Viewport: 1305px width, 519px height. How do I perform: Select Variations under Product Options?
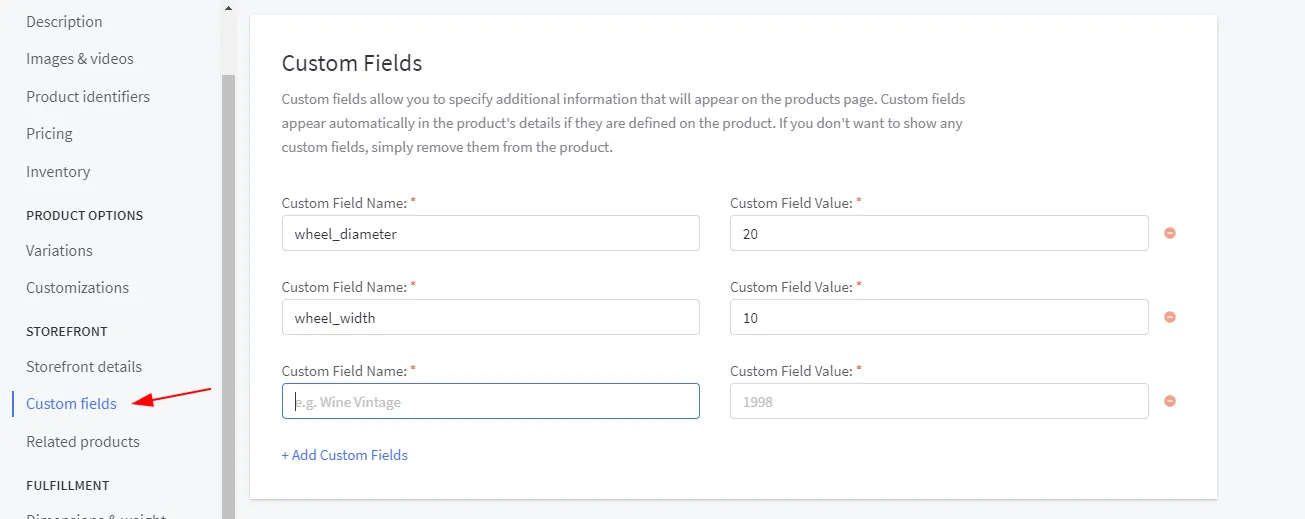click(x=59, y=251)
